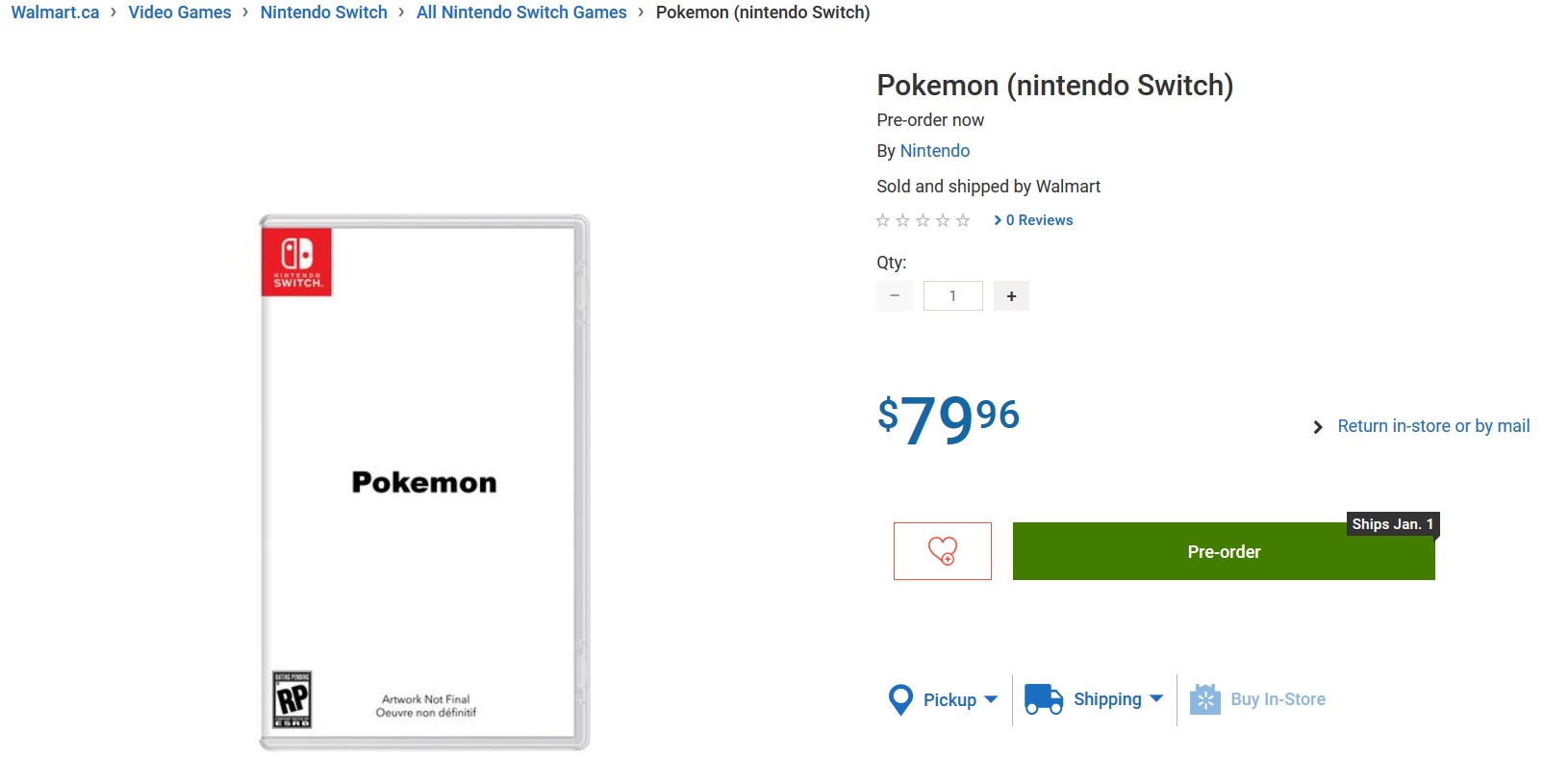
Task: Expand the Pickup options dropdown
Action: 992,699
